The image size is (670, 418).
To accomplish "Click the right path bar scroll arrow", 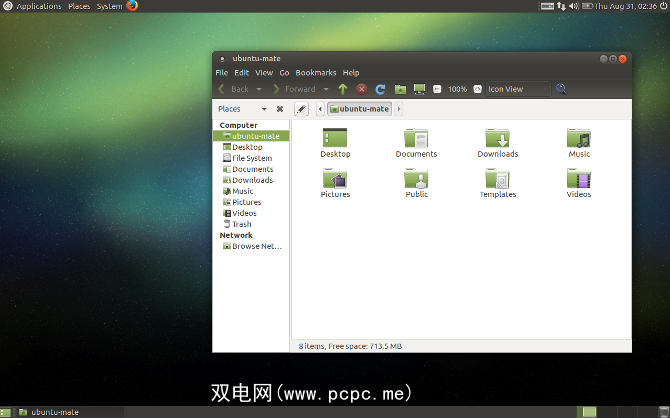I will (399, 109).
